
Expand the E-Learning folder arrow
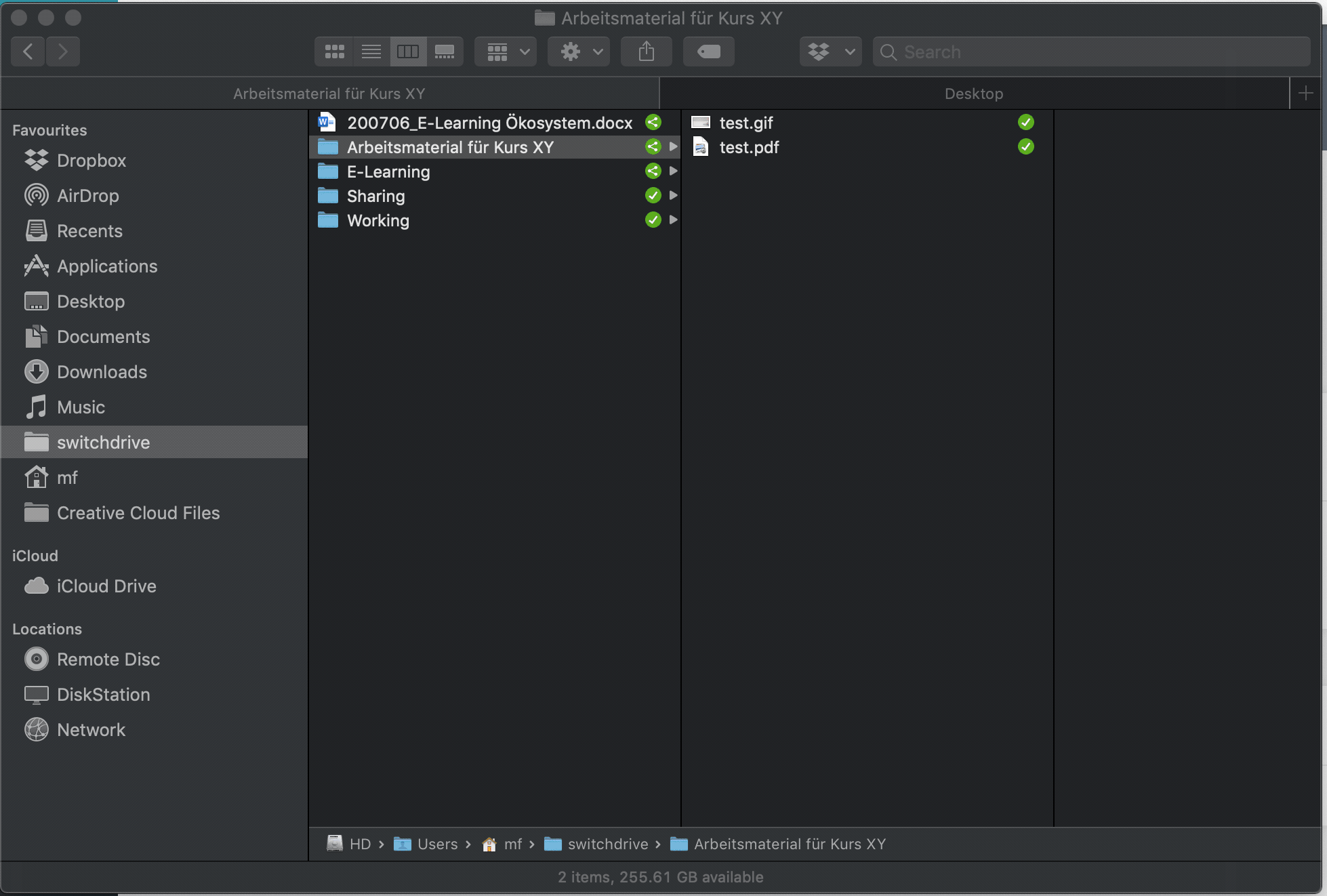pos(673,171)
